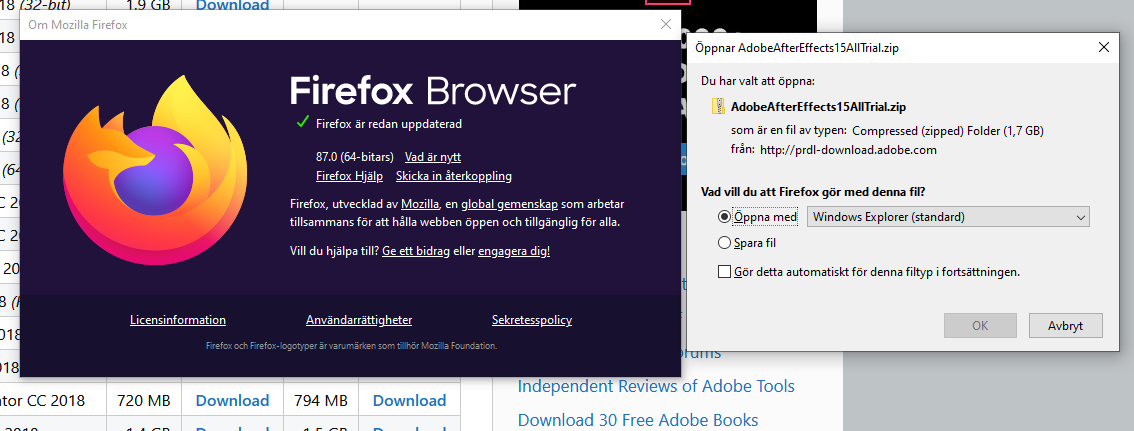Select the Öppna med radio button
Image resolution: width=1134 pixels, height=431 pixels.
coord(725,216)
